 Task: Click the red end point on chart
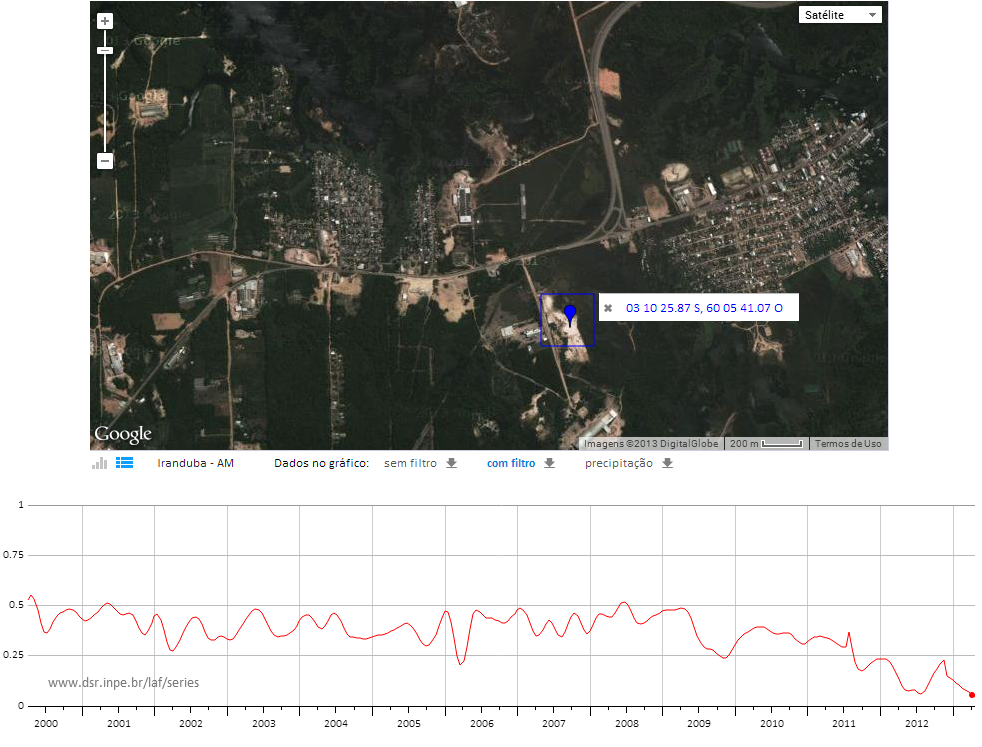tap(972, 695)
